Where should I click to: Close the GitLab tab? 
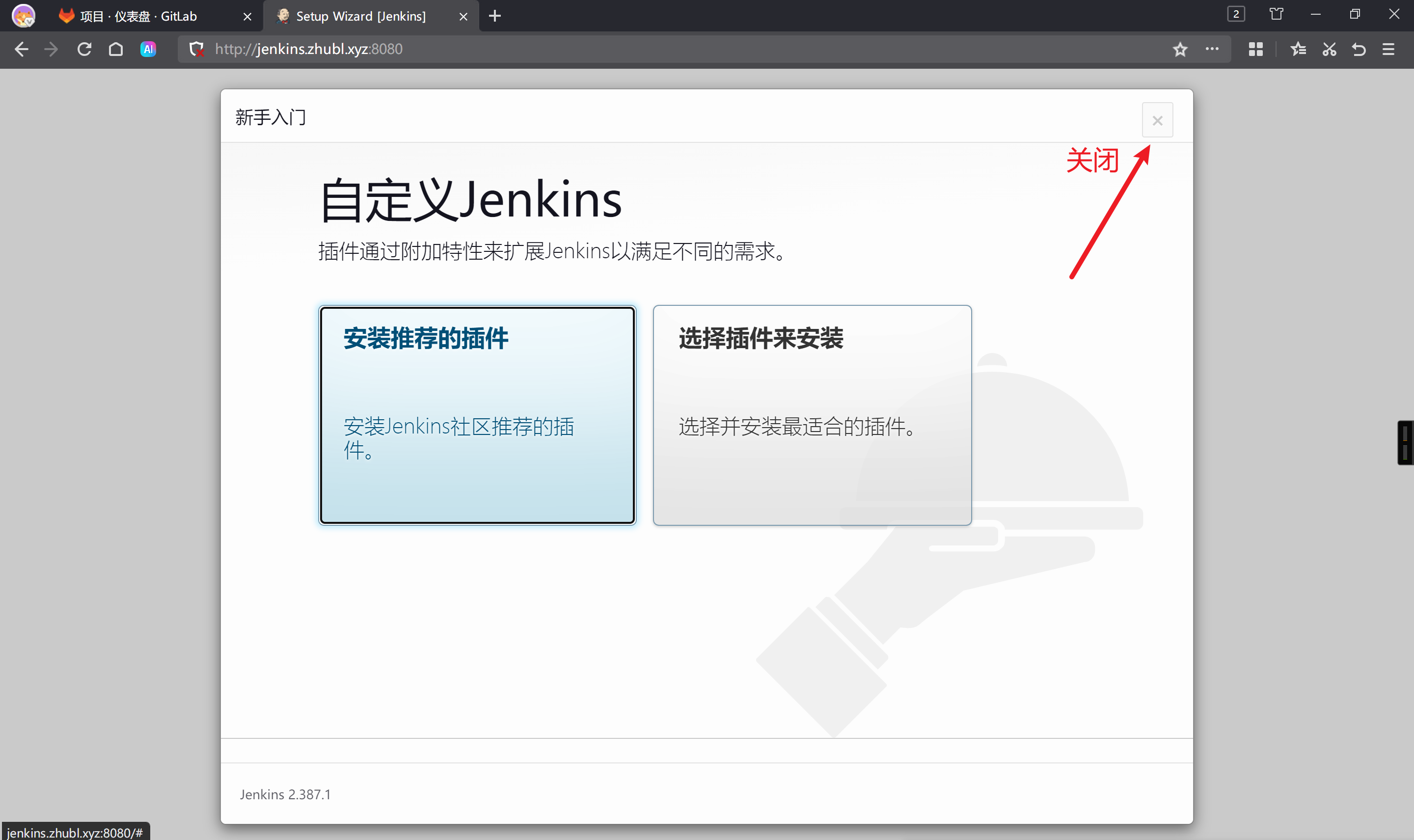[x=247, y=16]
